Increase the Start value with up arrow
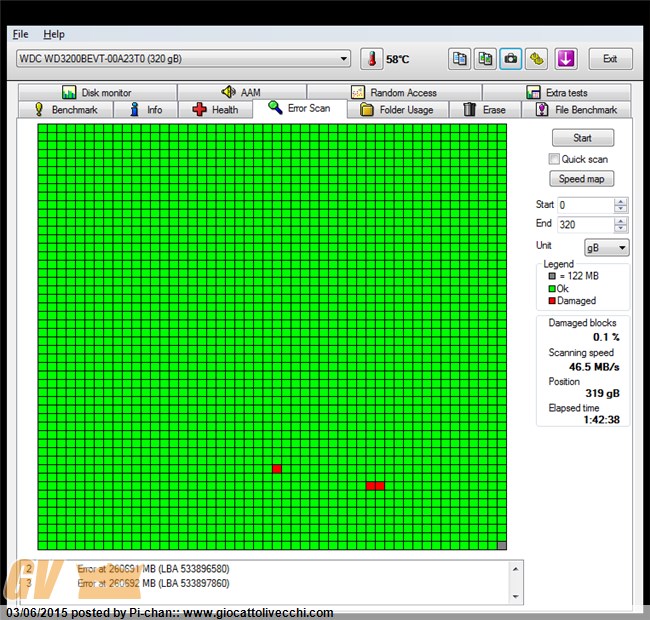 [621, 201]
